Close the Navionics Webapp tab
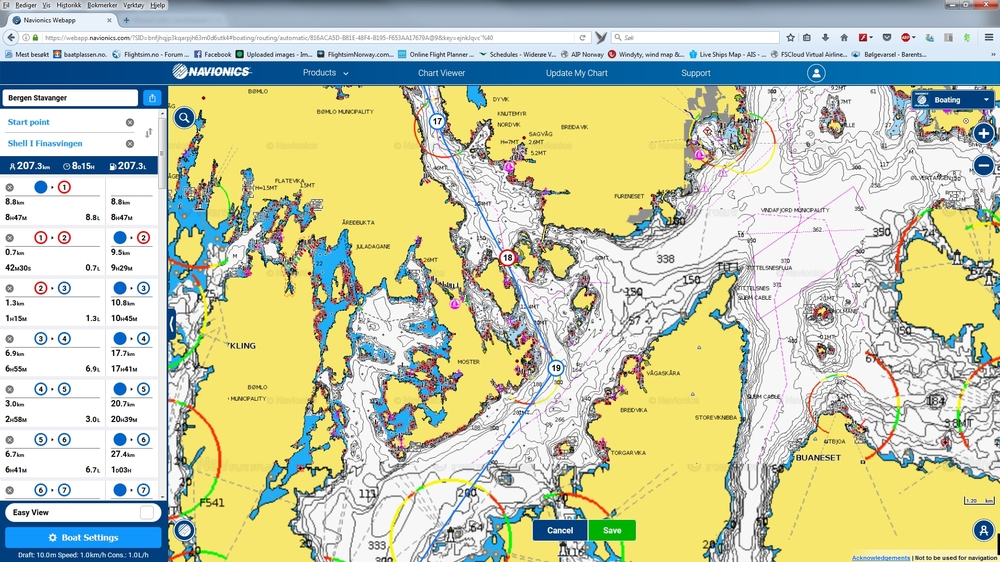Image resolution: width=1000 pixels, height=562 pixels. [109, 20]
